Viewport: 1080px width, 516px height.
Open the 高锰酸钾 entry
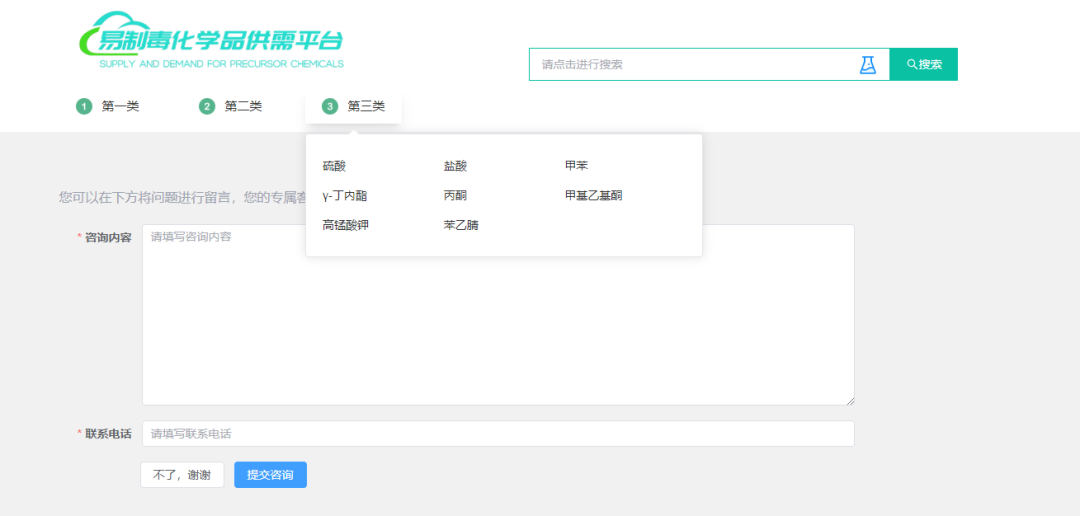[345, 226]
